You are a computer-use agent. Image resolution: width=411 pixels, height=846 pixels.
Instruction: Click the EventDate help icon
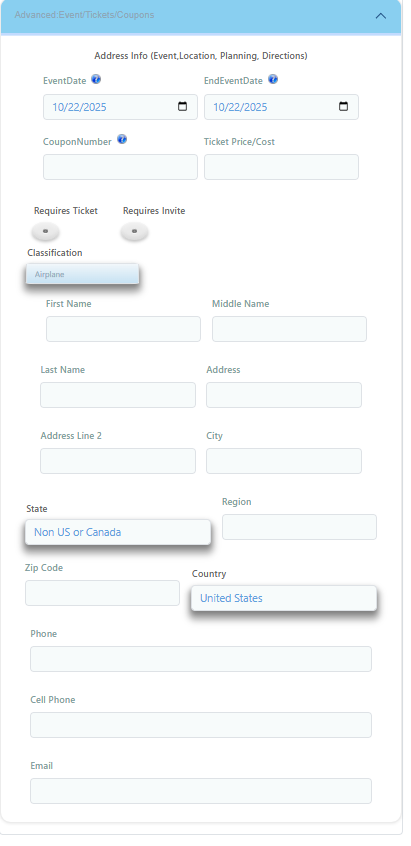click(x=96, y=79)
